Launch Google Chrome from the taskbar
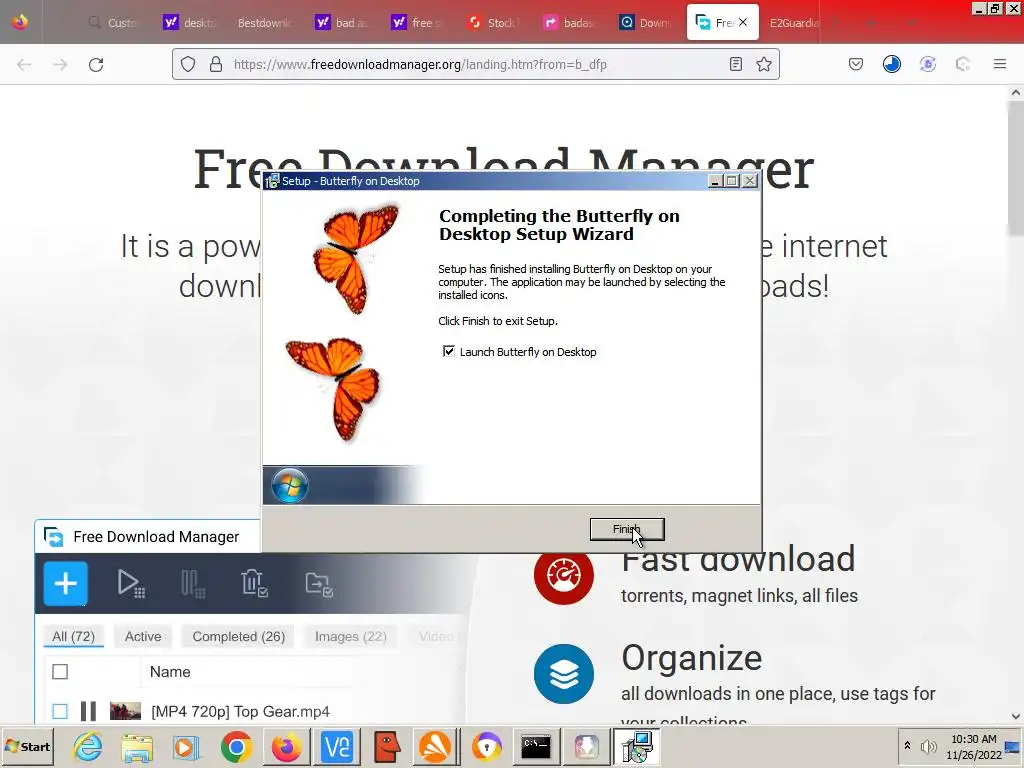This screenshot has width=1024, height=768. pos(236,747)
